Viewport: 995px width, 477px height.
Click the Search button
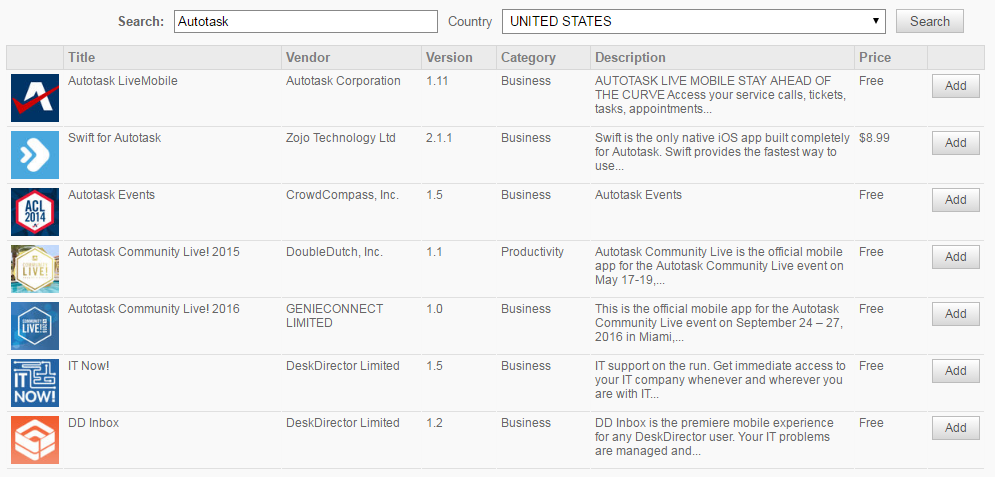click(x=929, y=21)
